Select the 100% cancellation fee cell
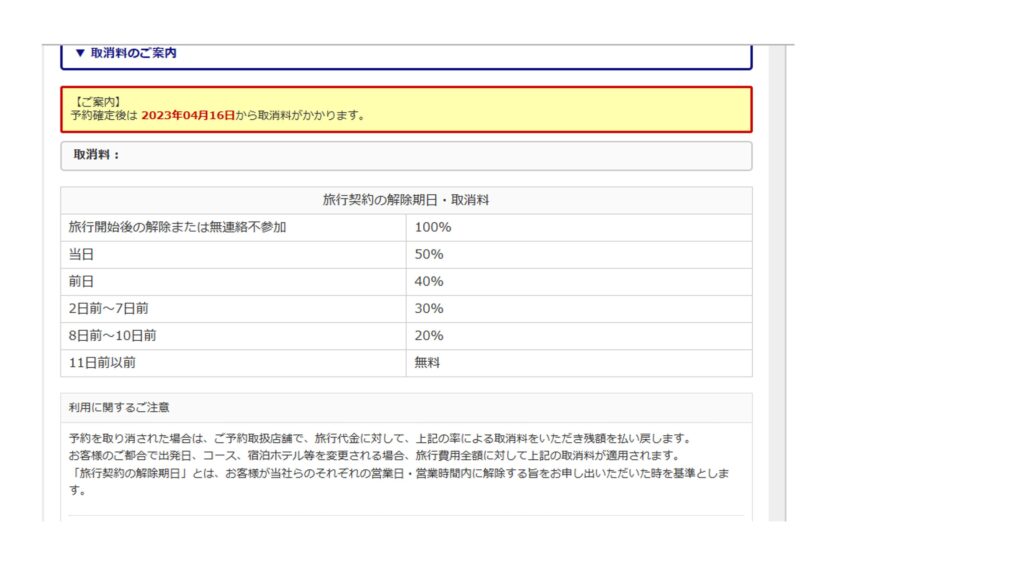 pyautogui.click(x=433, y=227)
